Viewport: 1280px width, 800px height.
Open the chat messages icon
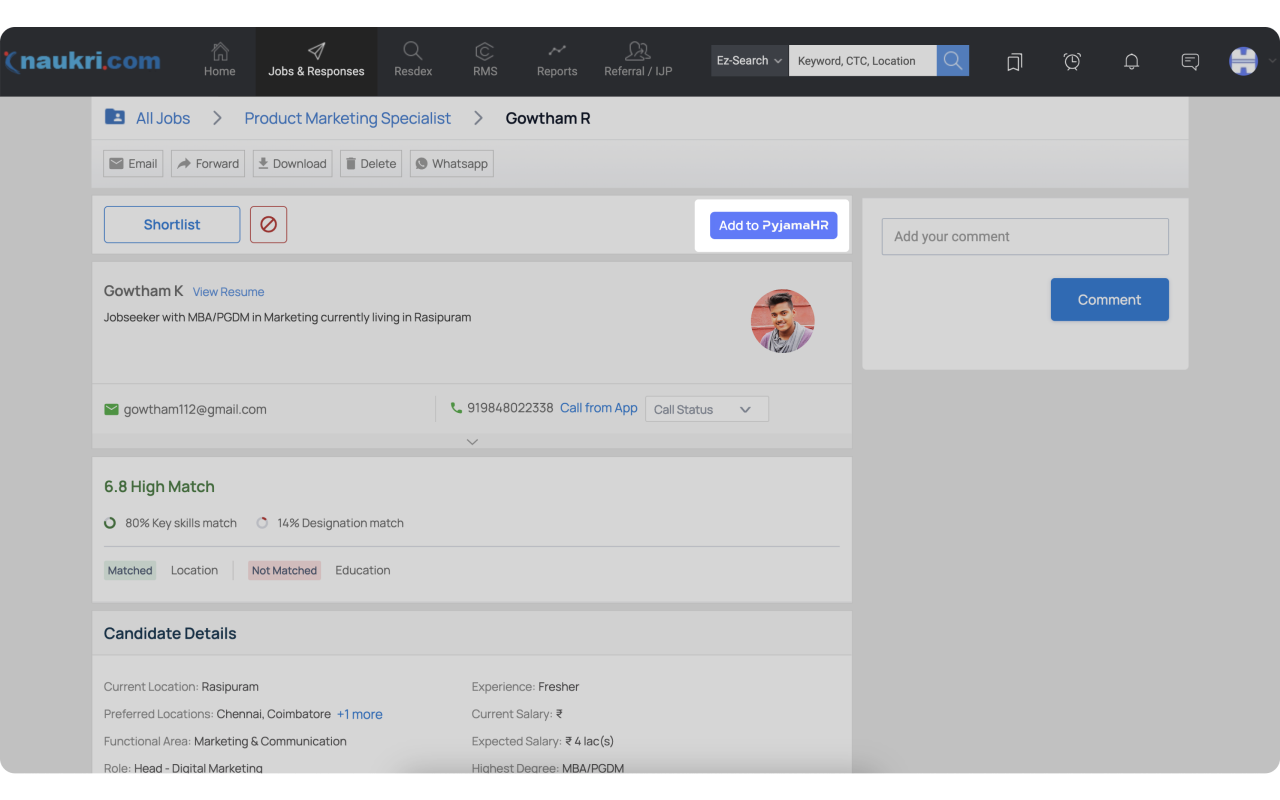point(1190,61)
